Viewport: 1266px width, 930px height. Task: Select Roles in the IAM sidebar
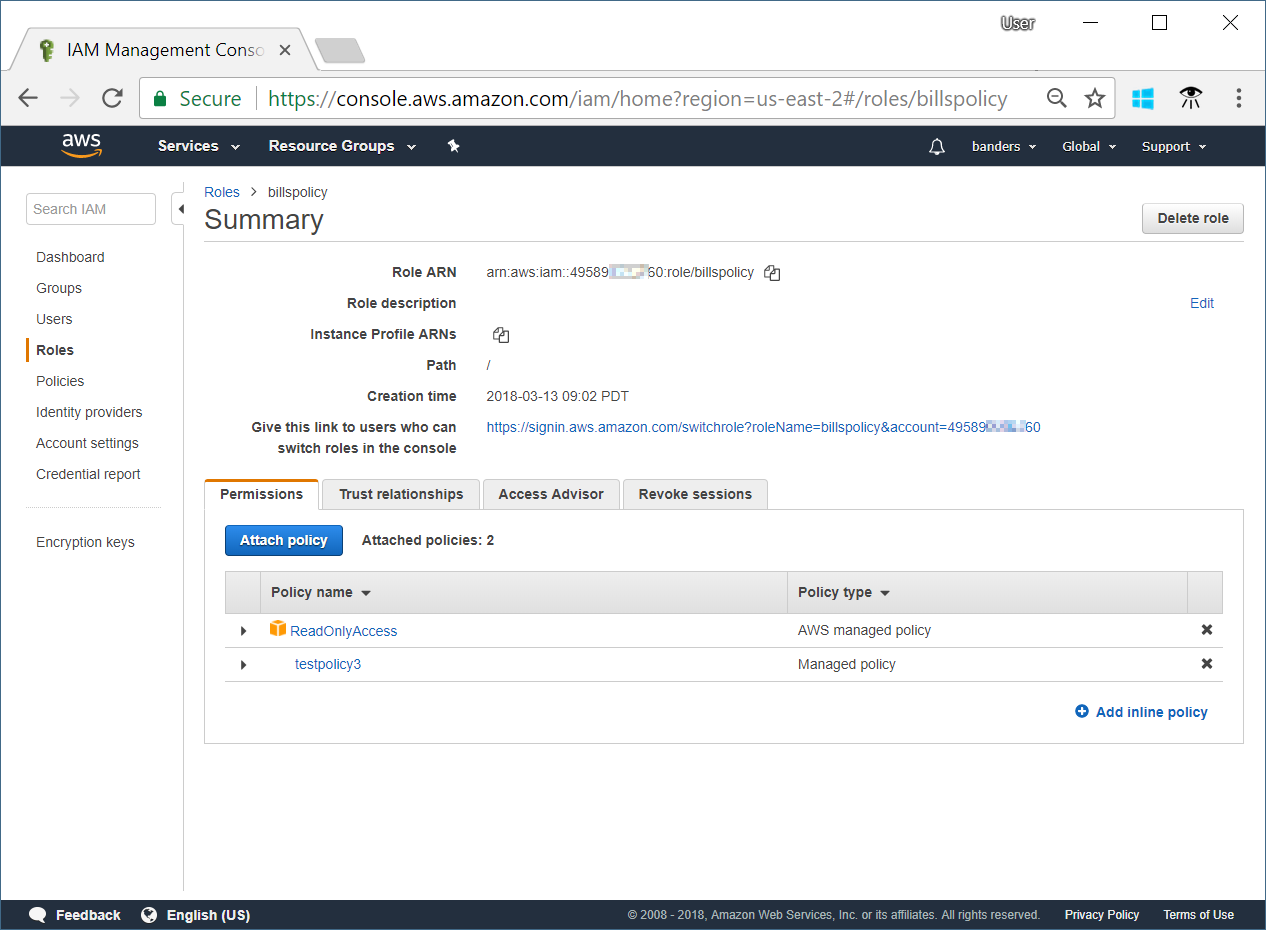point(55,350)
